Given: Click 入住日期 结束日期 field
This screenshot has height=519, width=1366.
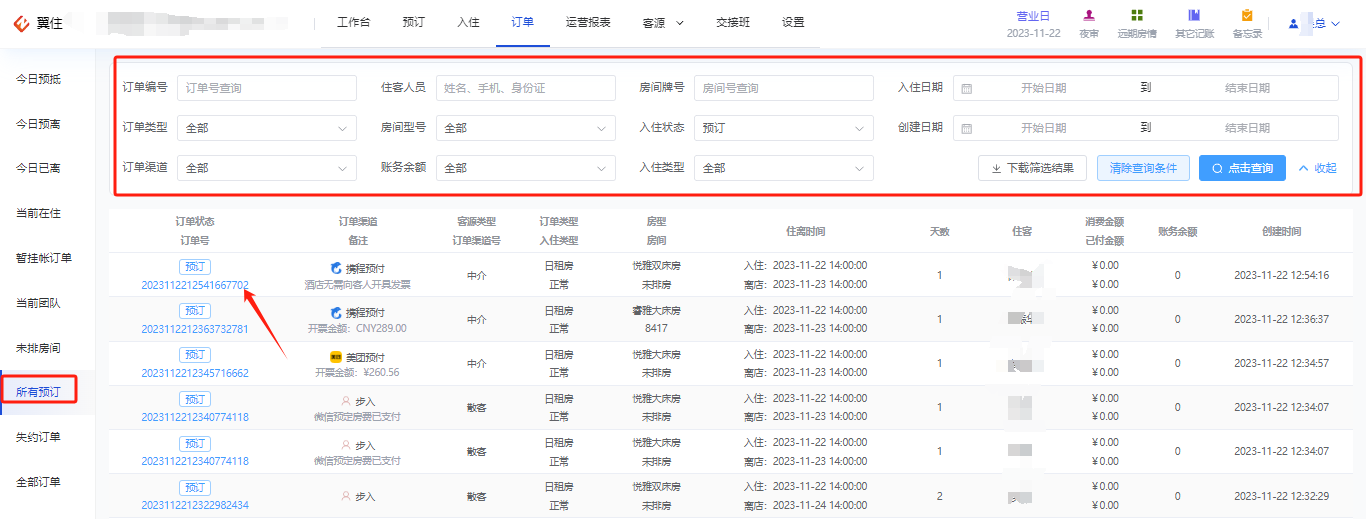Looking at the screenshot, I should click(1247, 88).
